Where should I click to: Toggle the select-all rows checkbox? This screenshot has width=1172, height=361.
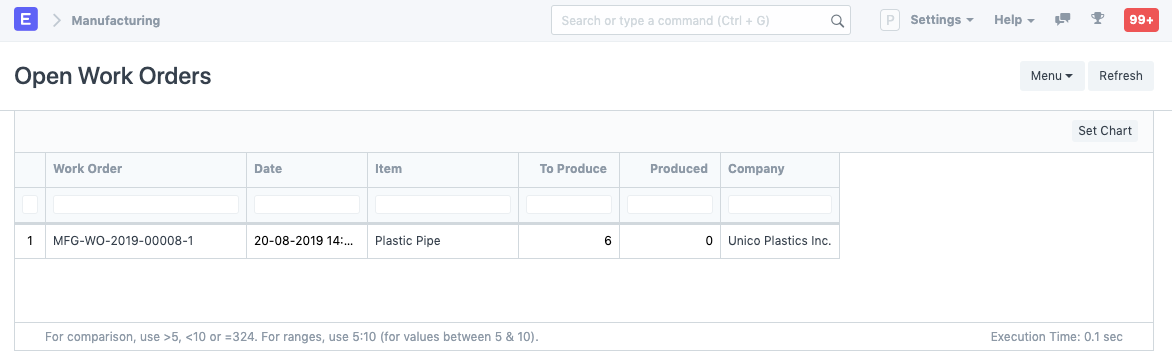point(30,204)
